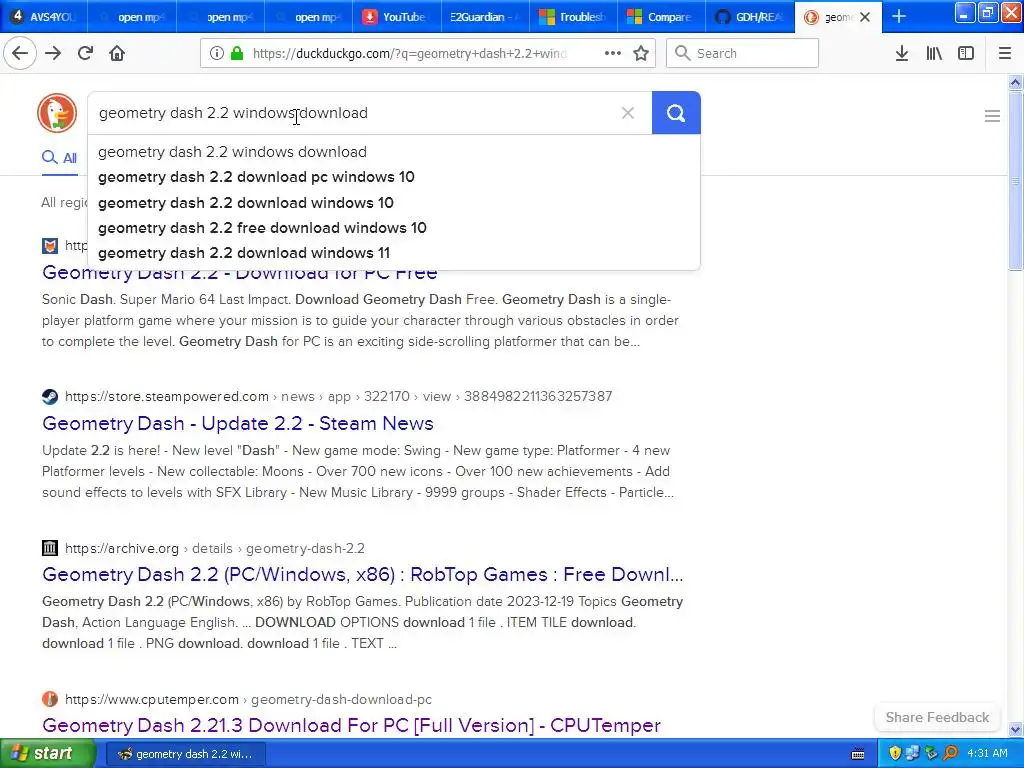Viewport: 1024px width, 768px height.
Task: Switch to the E2Guardian tab
Action: pyautogui.click(x=485, y=17)
